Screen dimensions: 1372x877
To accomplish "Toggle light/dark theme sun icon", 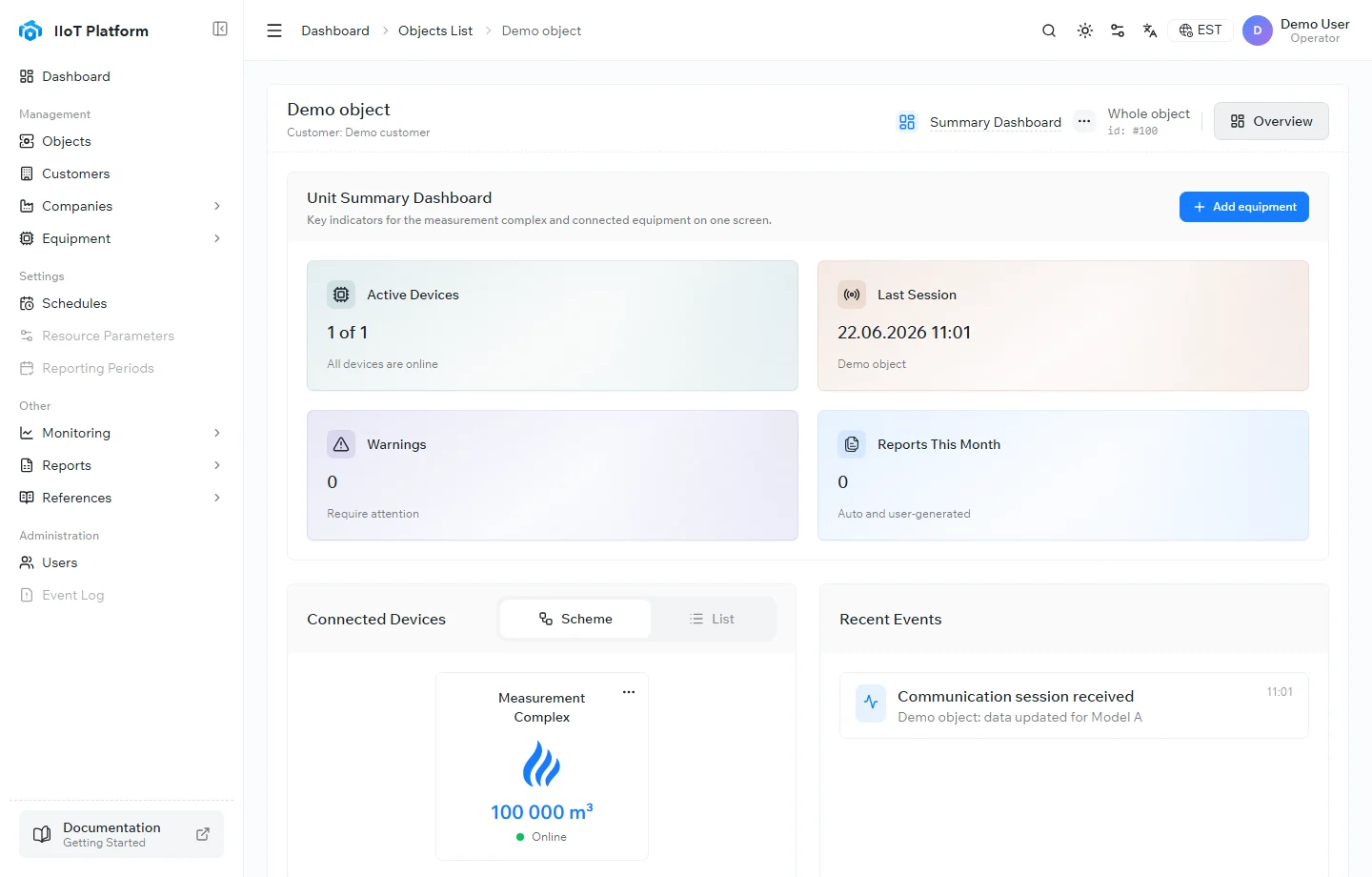I will click(x=1085, y=31).
